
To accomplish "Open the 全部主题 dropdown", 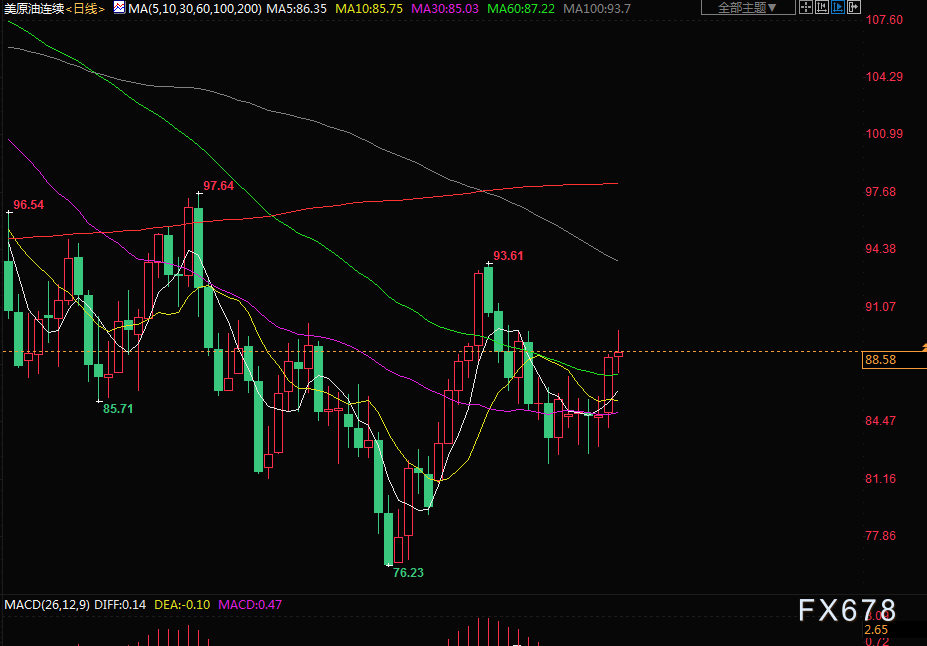I will [748, 8].
